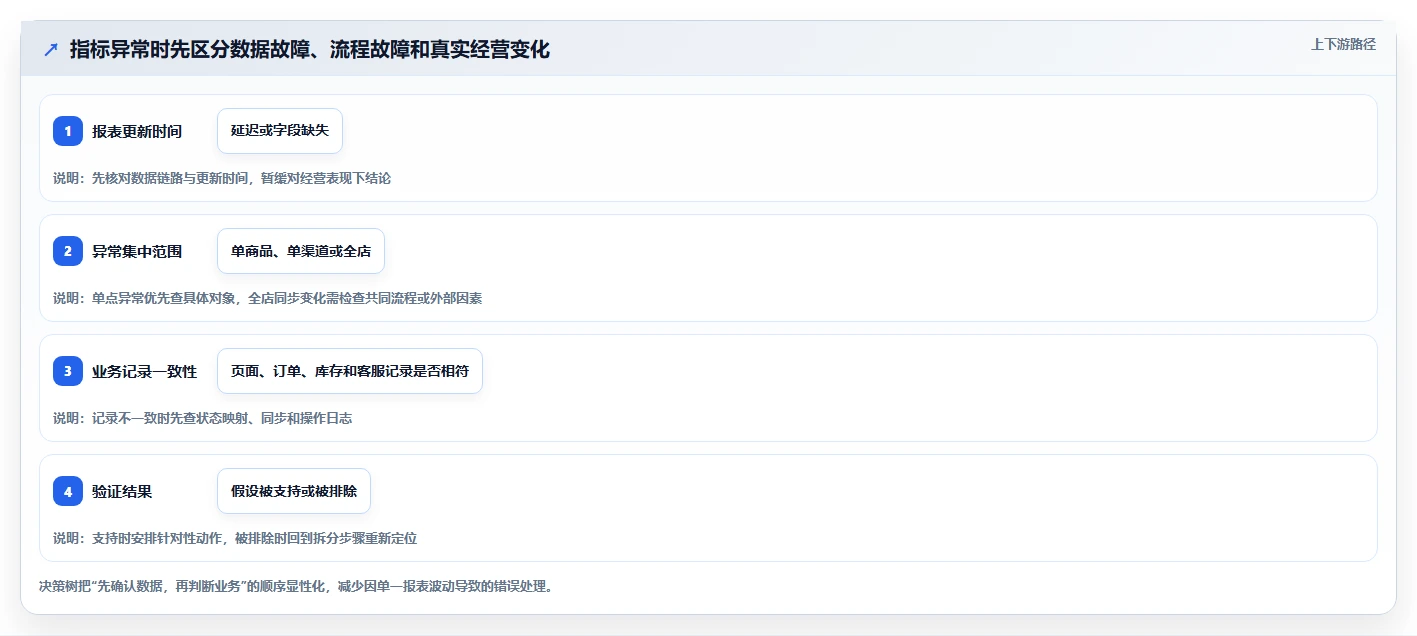Click the 异常集中范围 step title
Viewport: 1417px width, 636px height.
137,251
